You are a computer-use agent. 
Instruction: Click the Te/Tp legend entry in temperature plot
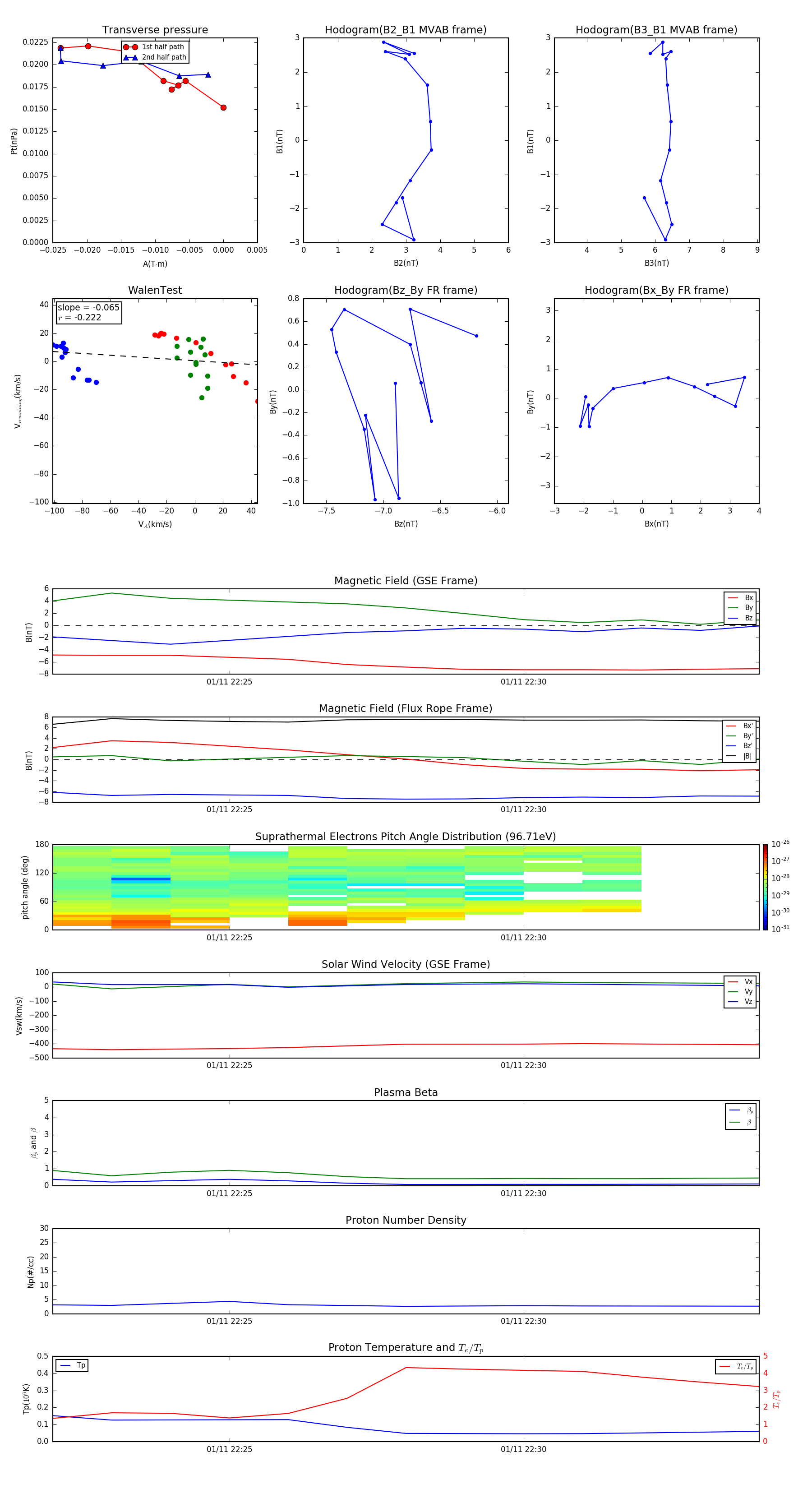[736, 1366]
